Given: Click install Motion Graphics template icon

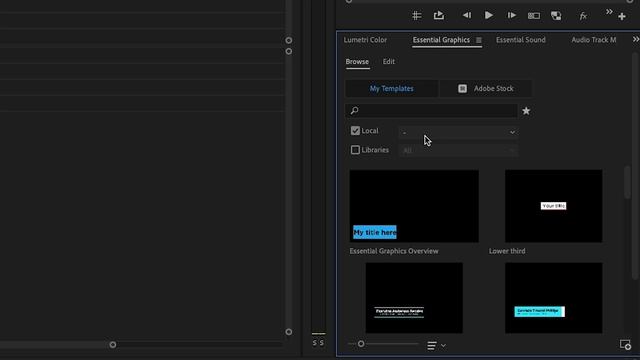Looking at the screenshot, I should click(x=625, y=344).
